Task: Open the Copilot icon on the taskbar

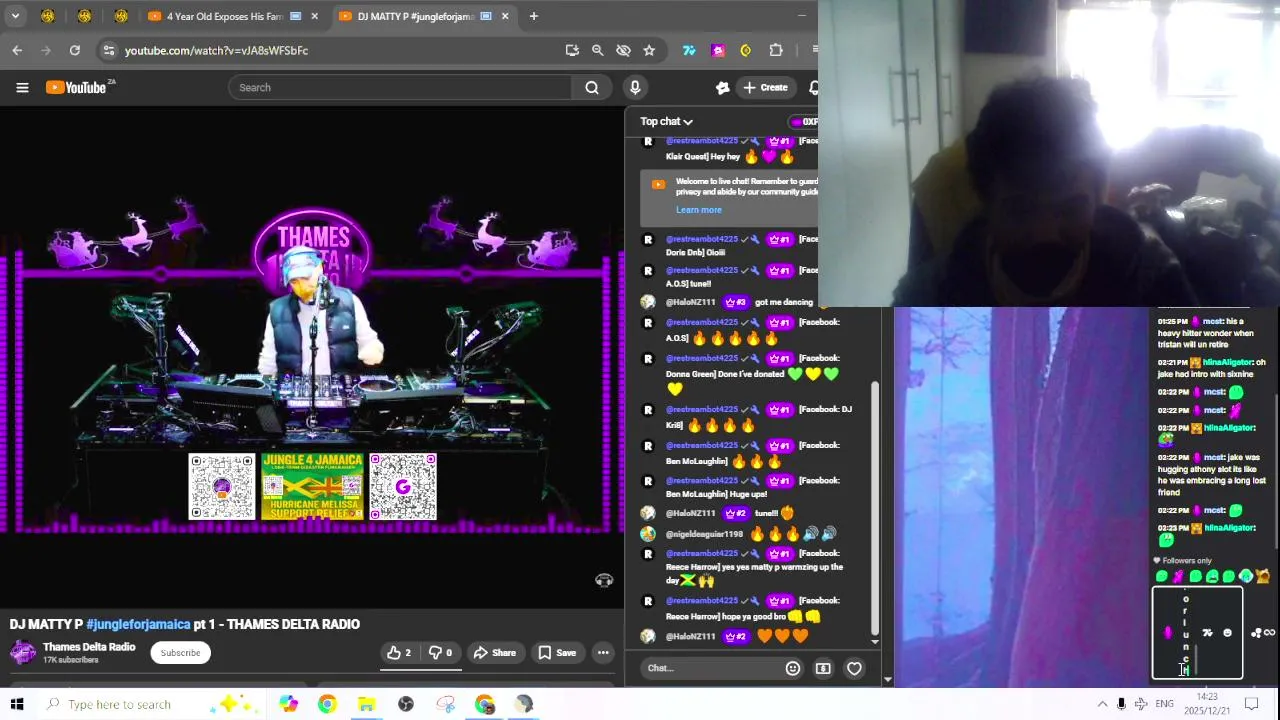Action: [288, 704]
